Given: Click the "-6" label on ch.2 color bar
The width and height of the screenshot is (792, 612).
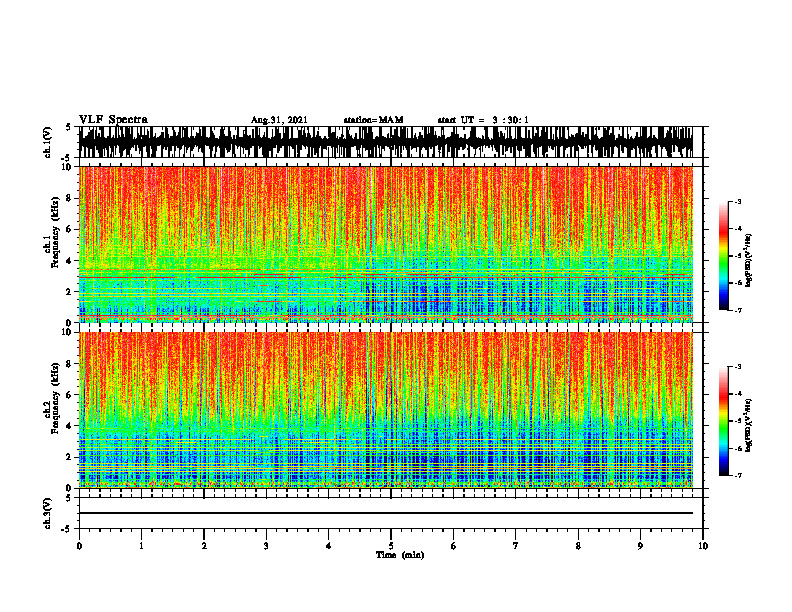Looking at the screenshot, I should coord(738,448).
